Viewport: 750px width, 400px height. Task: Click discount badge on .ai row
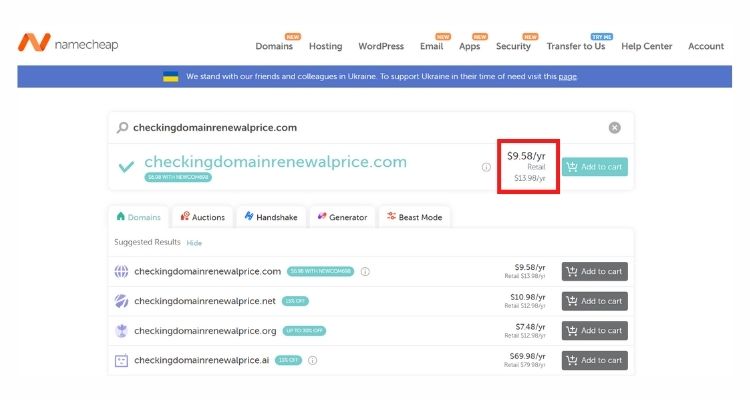click(x=288, y=360)
